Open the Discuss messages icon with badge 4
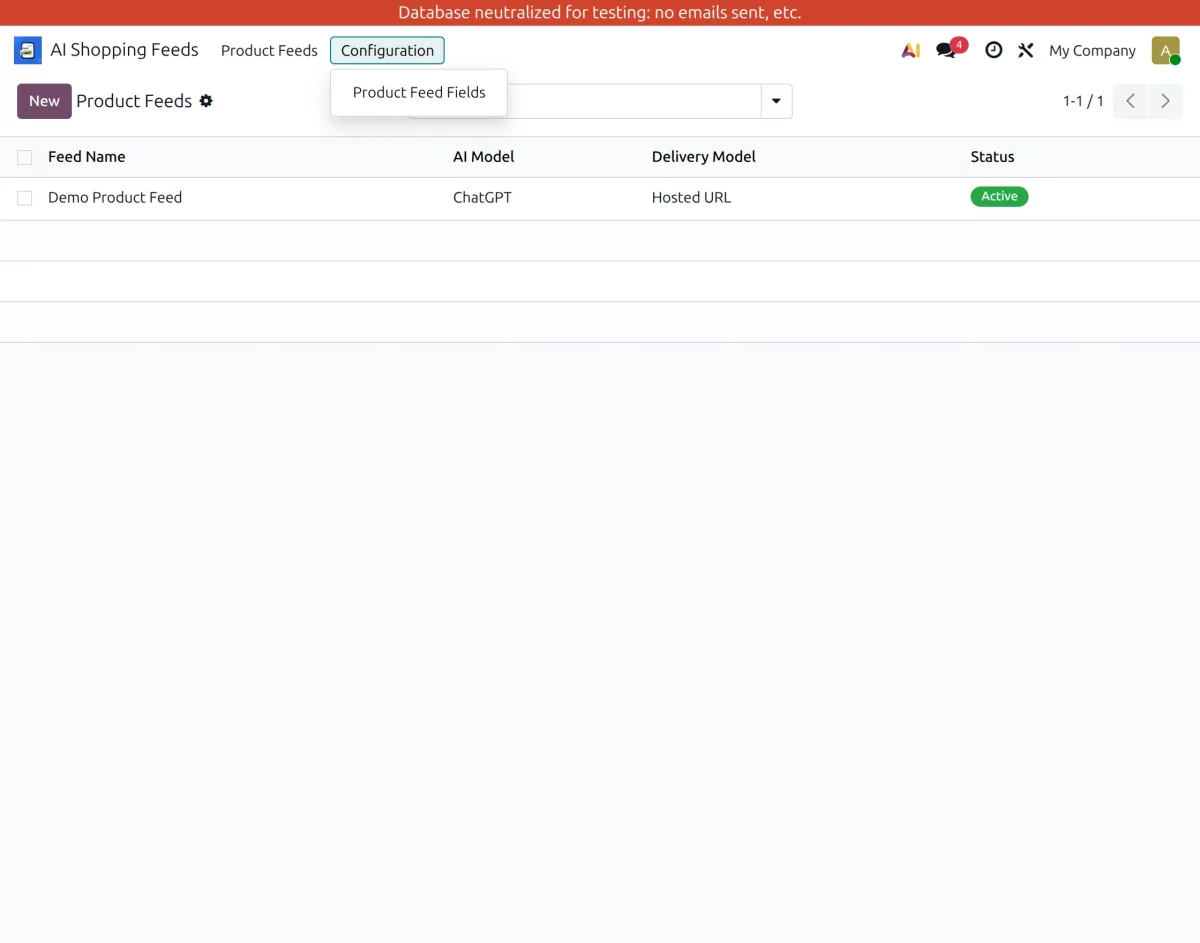Screen dimensions: 1200x943 click(x=945, y=49)
